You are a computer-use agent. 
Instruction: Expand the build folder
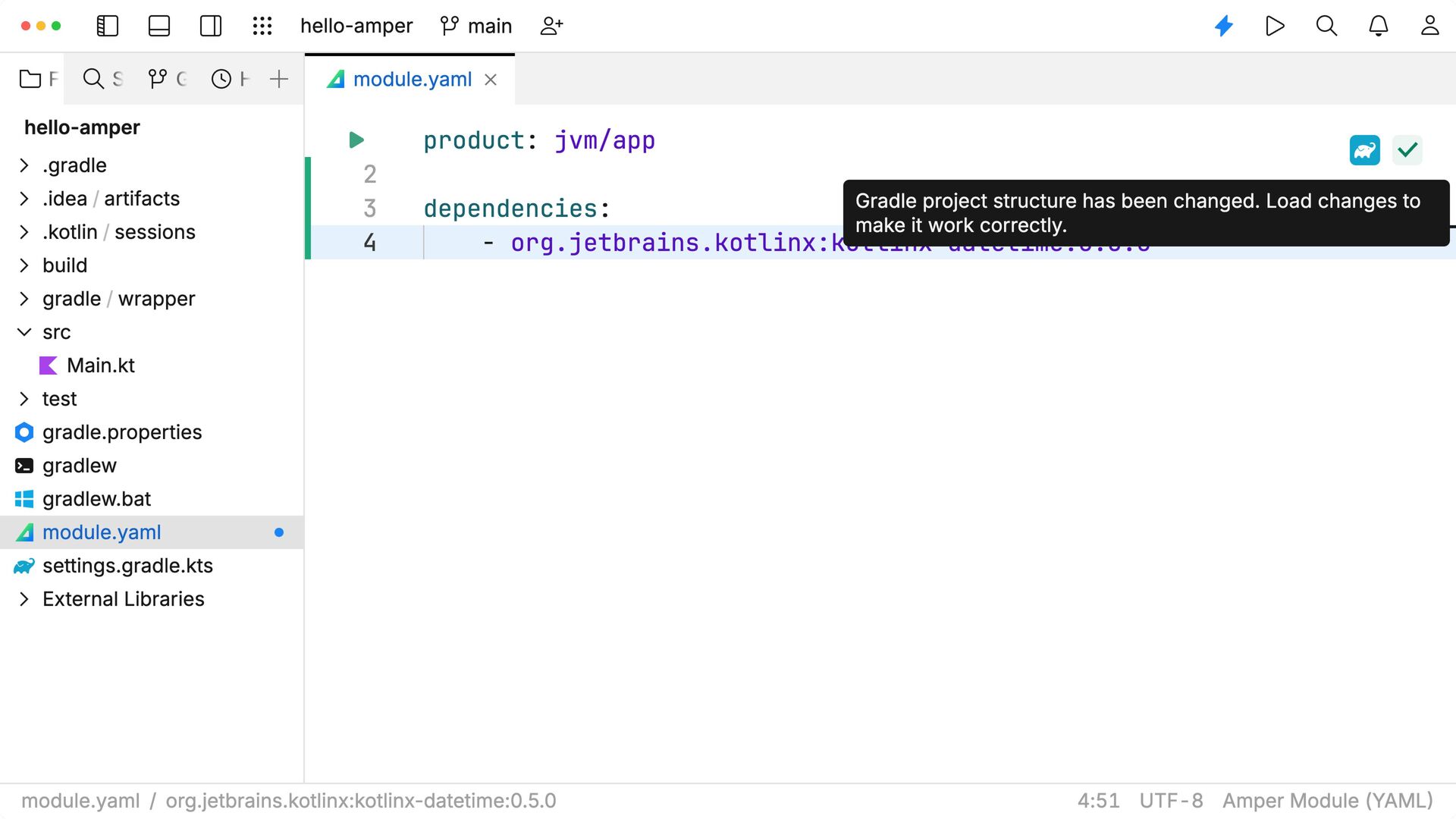coord(24,265)
